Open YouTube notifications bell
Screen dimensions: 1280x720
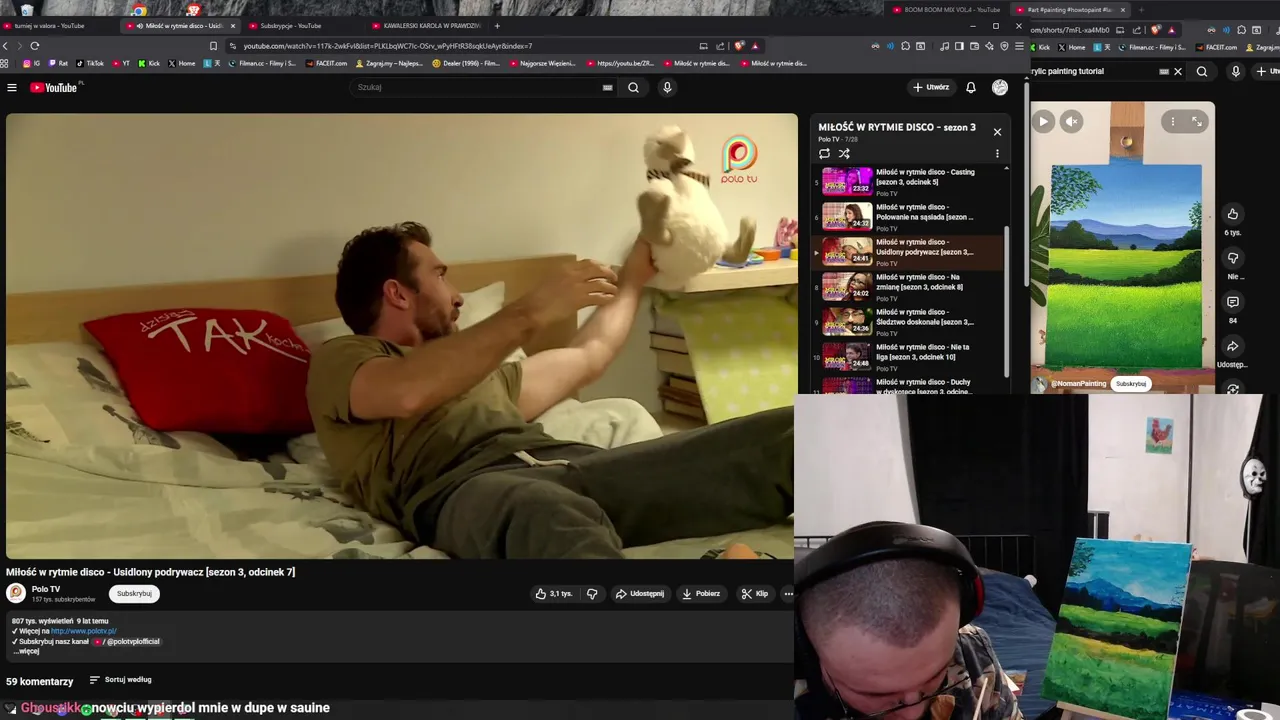click(x=970, y=88)
